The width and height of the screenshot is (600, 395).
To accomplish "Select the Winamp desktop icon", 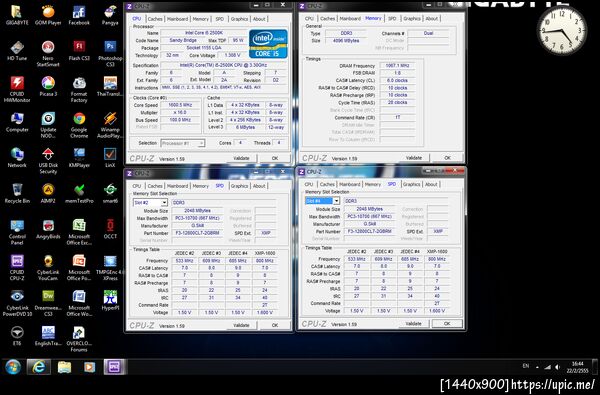I will coord(110,125).
